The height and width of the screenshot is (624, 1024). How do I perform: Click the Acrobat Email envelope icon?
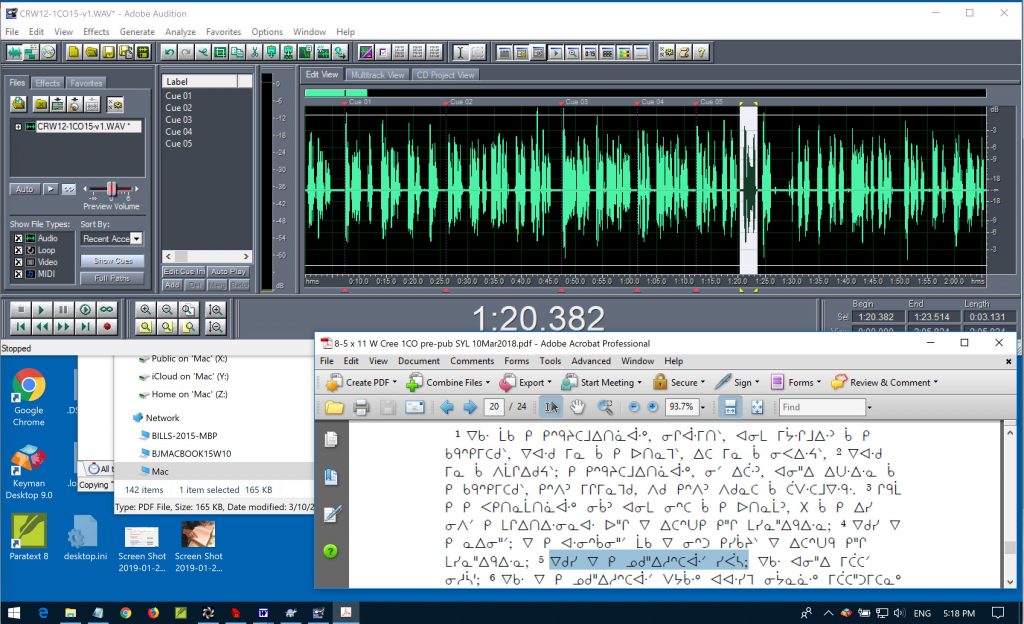coord(415,407)
